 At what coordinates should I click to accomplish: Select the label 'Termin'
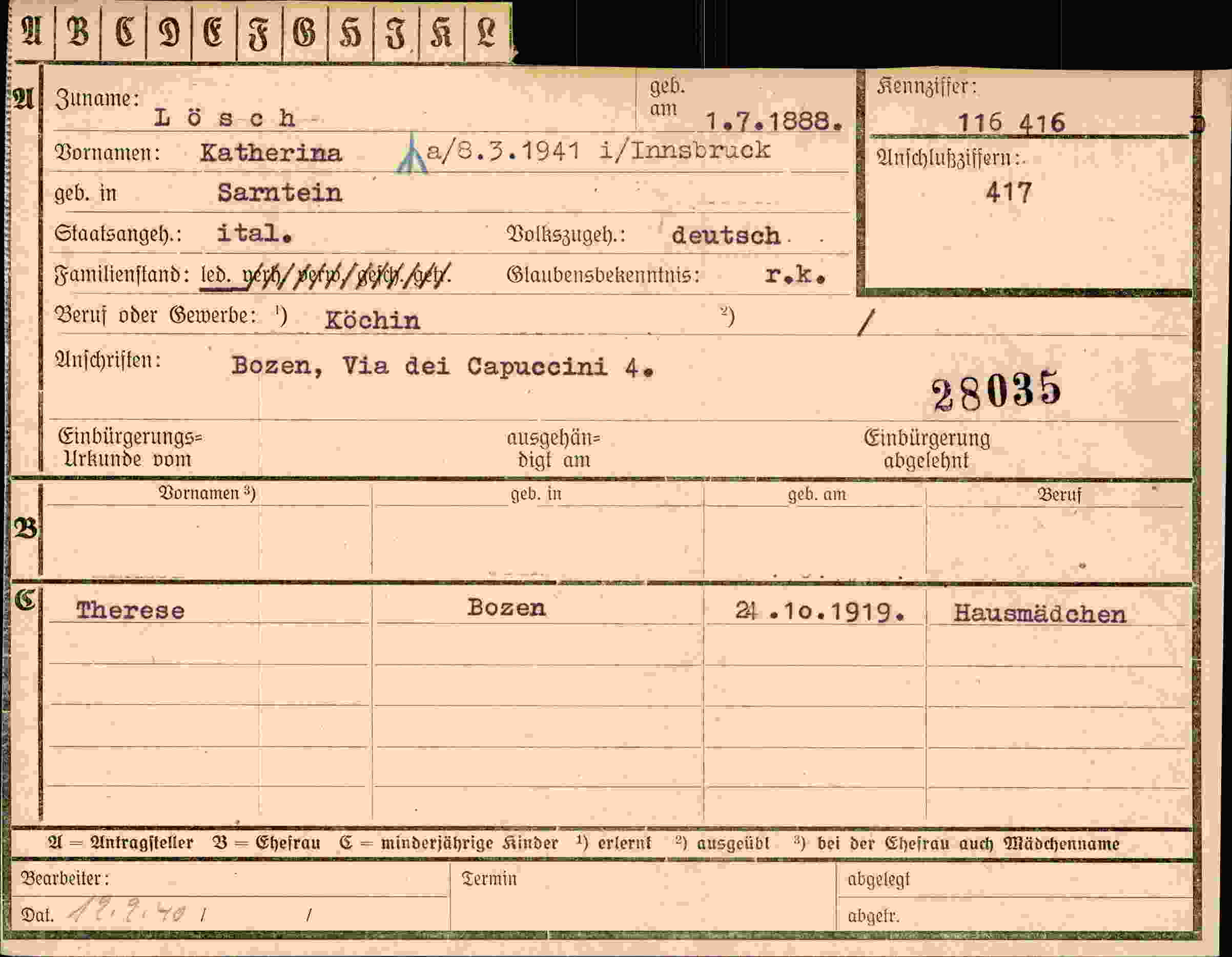click(489, 879)
